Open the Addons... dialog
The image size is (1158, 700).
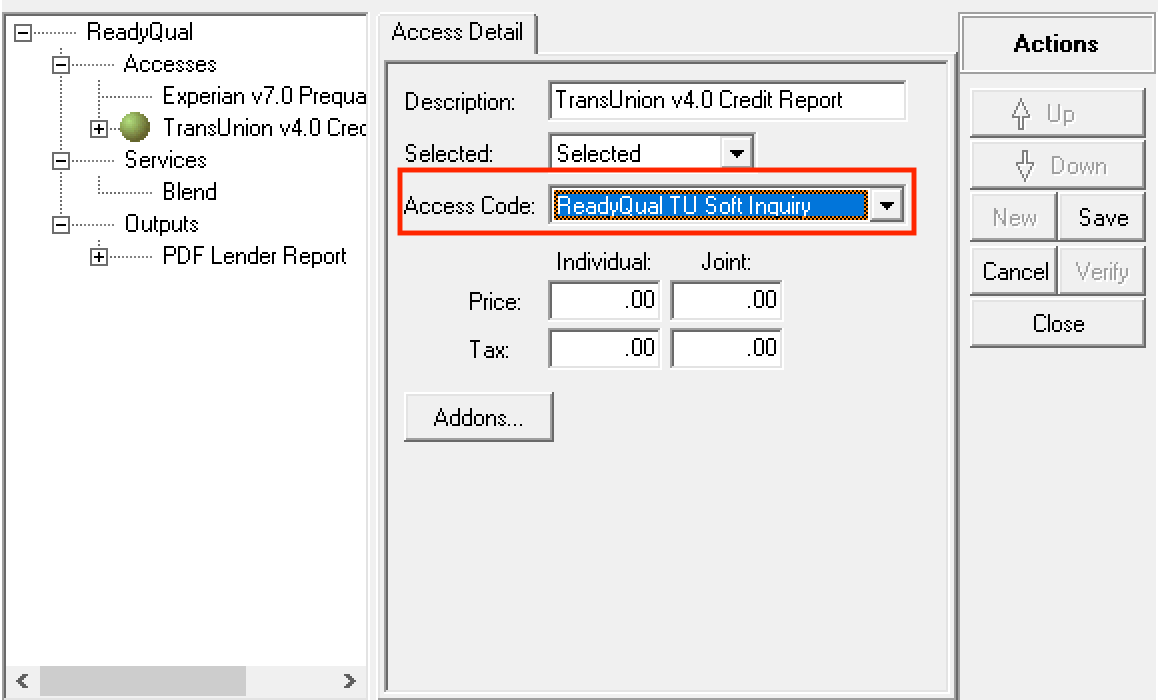tap(479, 417)
